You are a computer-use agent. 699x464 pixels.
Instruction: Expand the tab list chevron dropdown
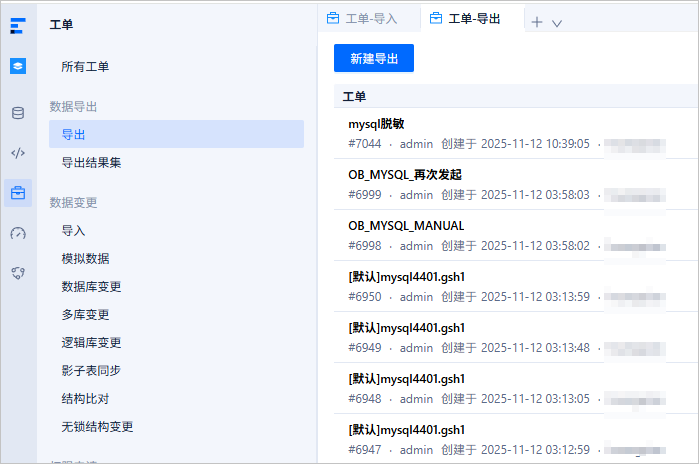(x=557, y=23)
